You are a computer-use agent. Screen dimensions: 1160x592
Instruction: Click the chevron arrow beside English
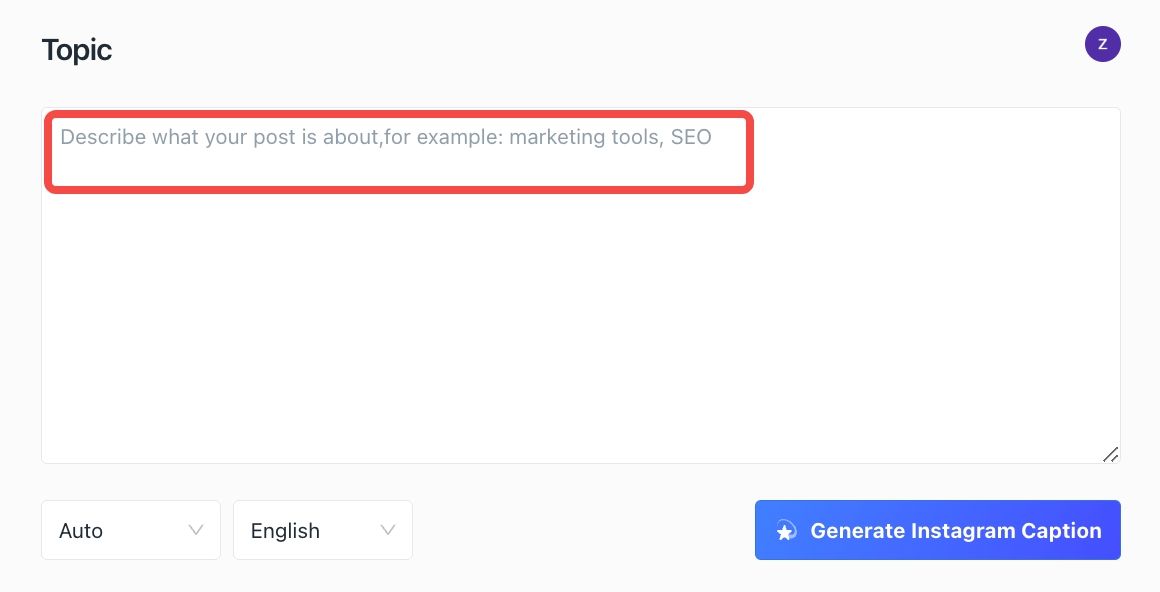[388, 530]
